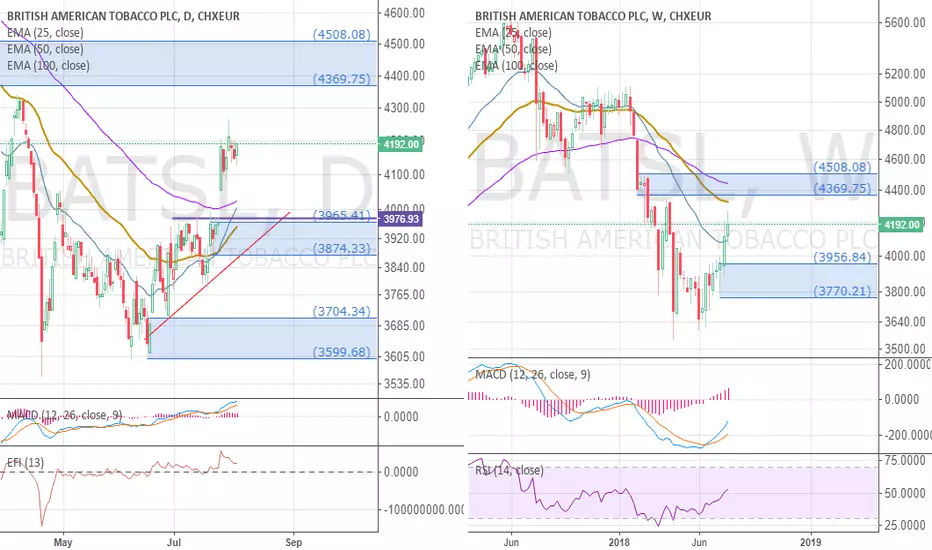This screenshot has width=932, height=550.
Task: Click the (4369.75) level label on daily chart
Action: (x=342, y=78)
